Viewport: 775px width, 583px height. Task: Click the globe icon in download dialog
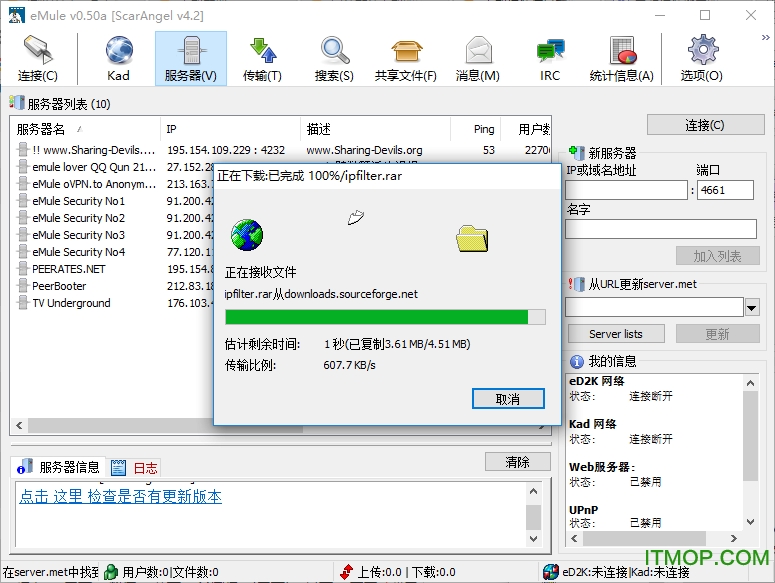[247, 235]
